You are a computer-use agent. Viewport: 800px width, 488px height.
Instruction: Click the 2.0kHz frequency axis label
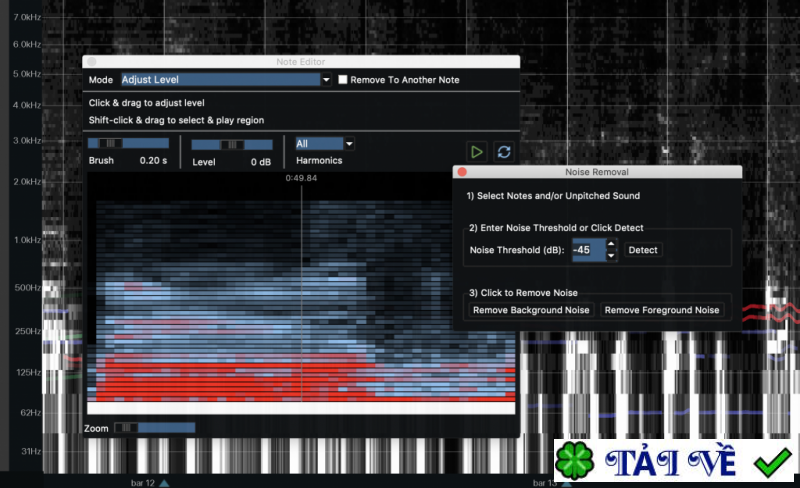click(x=28, y=182)
